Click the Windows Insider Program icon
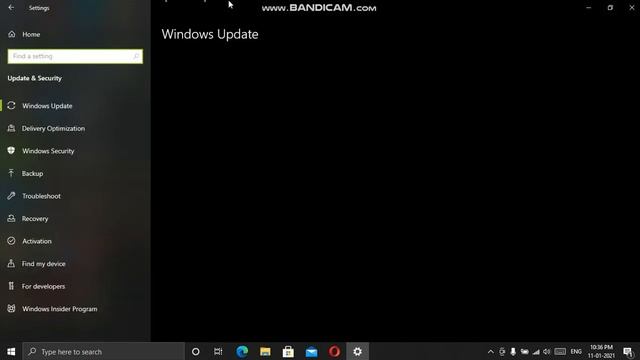 coord(11,309)
